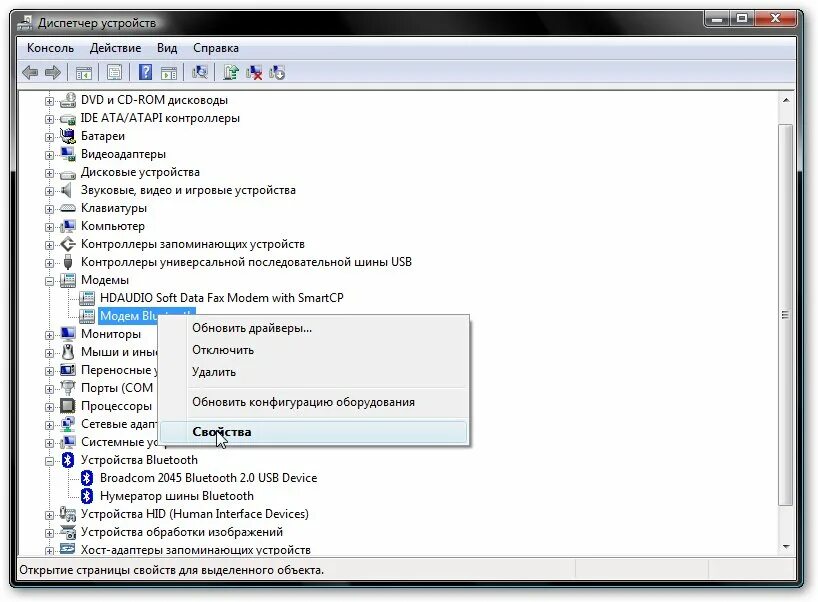Select the highlighted Модем Bluetooth item
818x602 pixels.
[128, 316]
